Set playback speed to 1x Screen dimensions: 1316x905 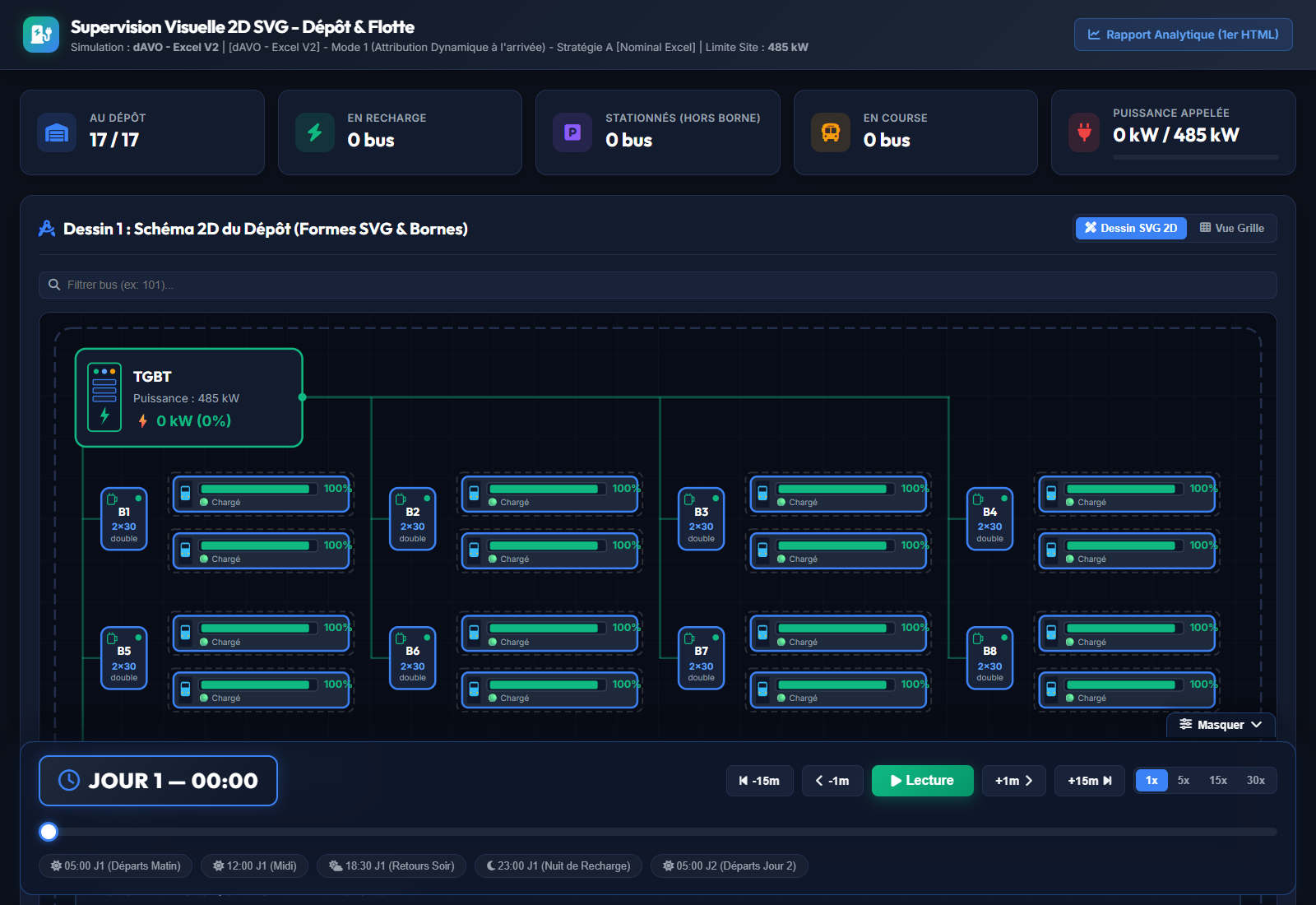[1151, 780]
